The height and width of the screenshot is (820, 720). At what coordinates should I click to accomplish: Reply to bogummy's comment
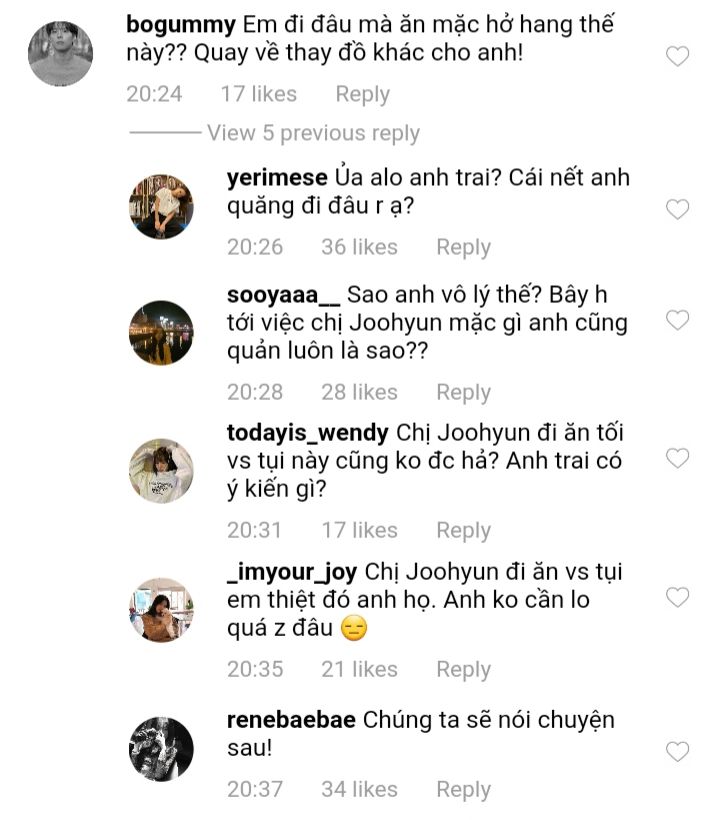click(x=362, y=94)
